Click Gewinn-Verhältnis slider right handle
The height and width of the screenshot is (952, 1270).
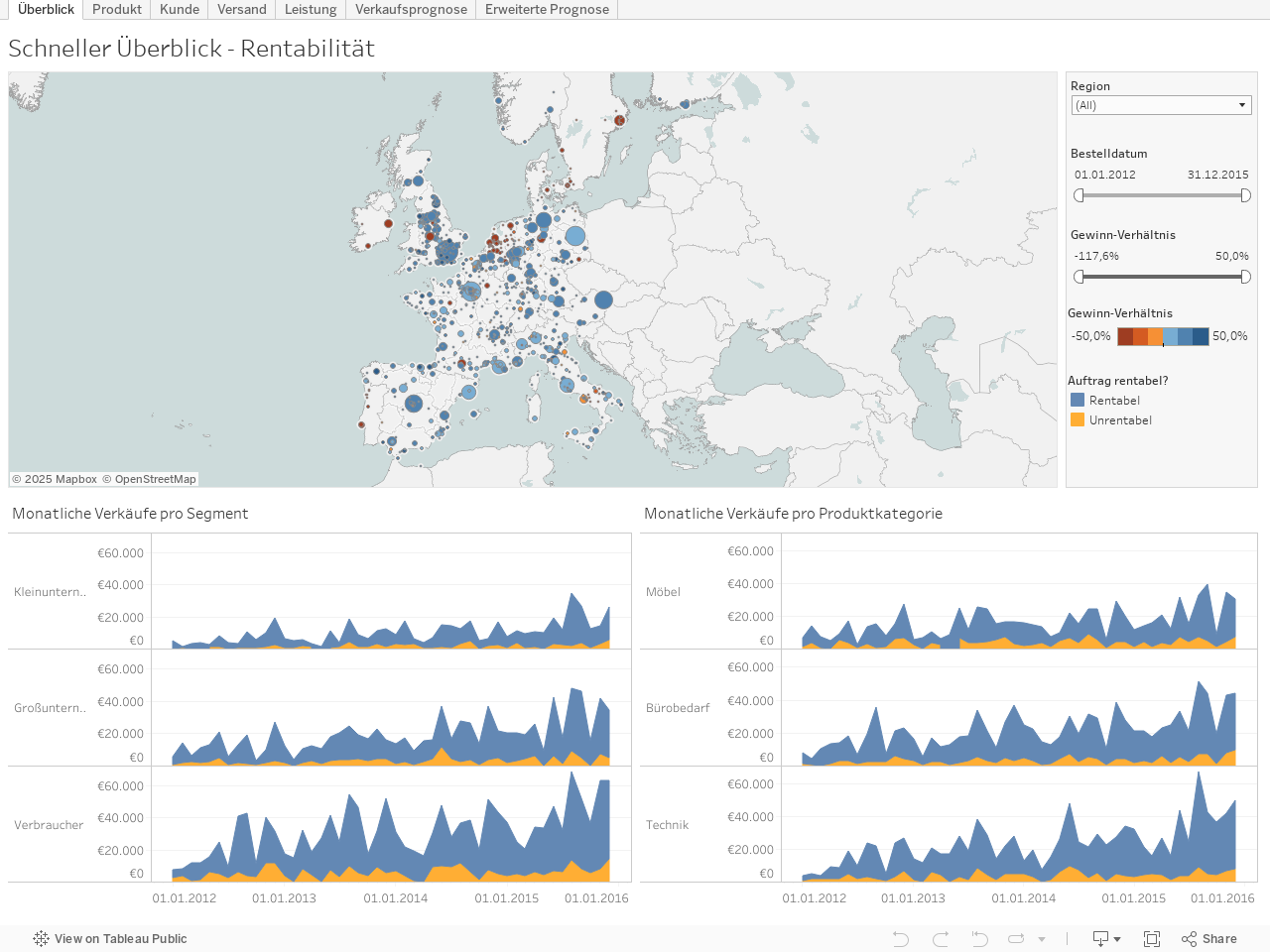[1245, 277]
